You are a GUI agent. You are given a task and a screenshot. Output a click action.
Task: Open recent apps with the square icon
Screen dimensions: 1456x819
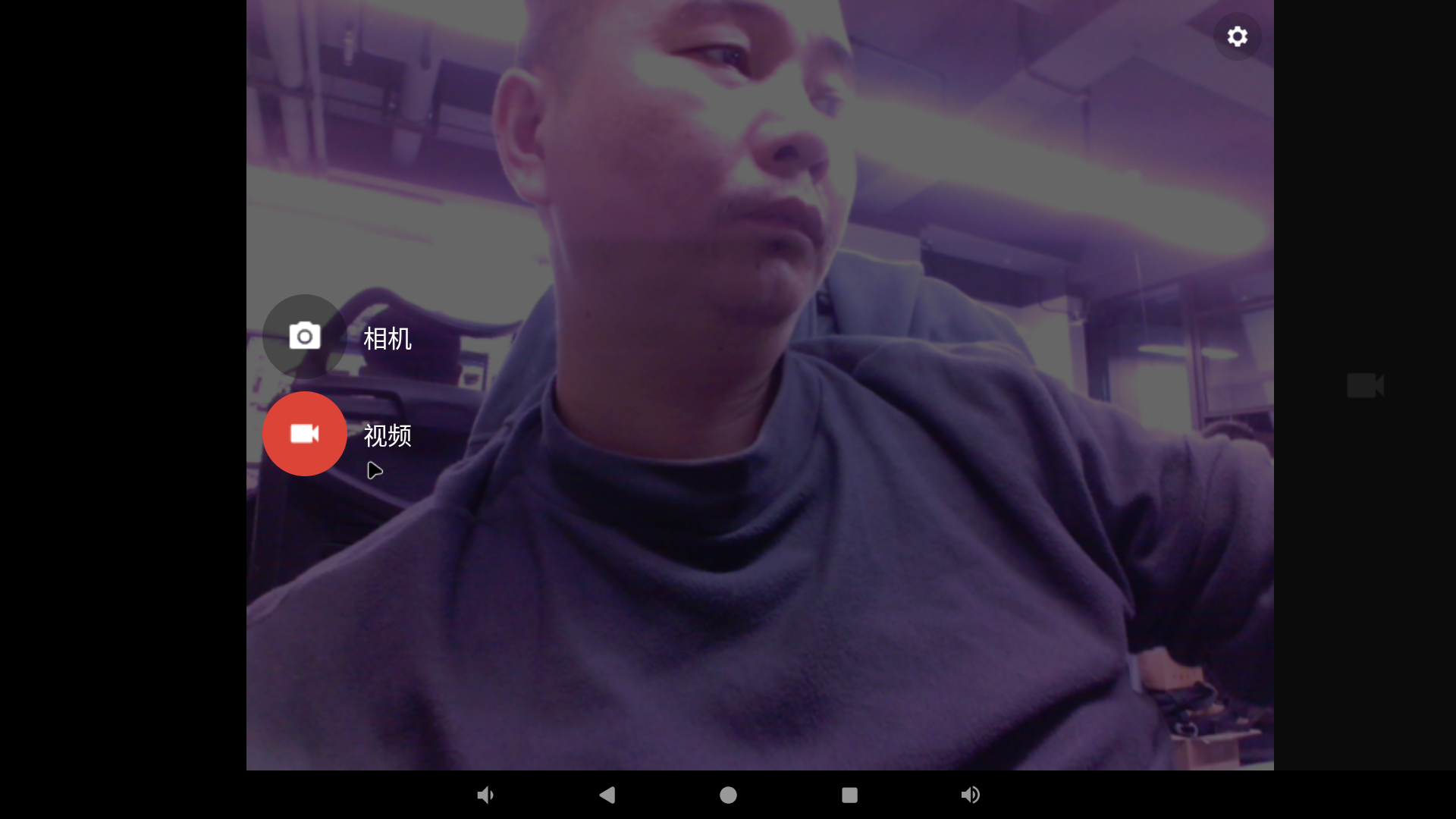849,795
